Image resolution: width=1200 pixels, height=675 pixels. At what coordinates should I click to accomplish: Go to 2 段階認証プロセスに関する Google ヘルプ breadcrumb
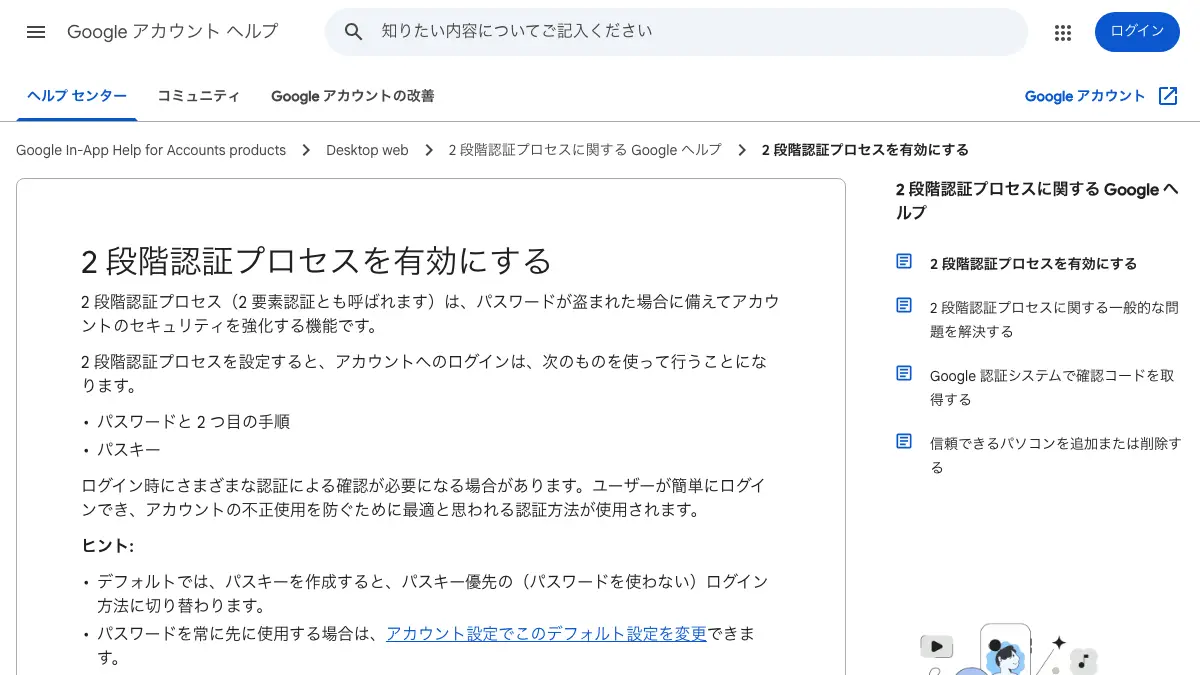click(585, 150)
